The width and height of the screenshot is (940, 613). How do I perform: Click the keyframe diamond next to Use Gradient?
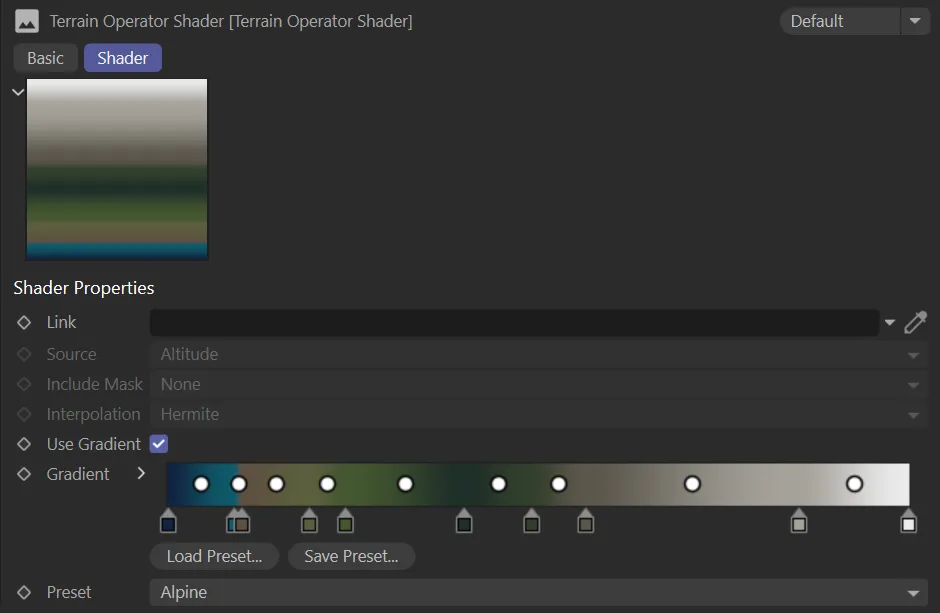coord(24,444)
